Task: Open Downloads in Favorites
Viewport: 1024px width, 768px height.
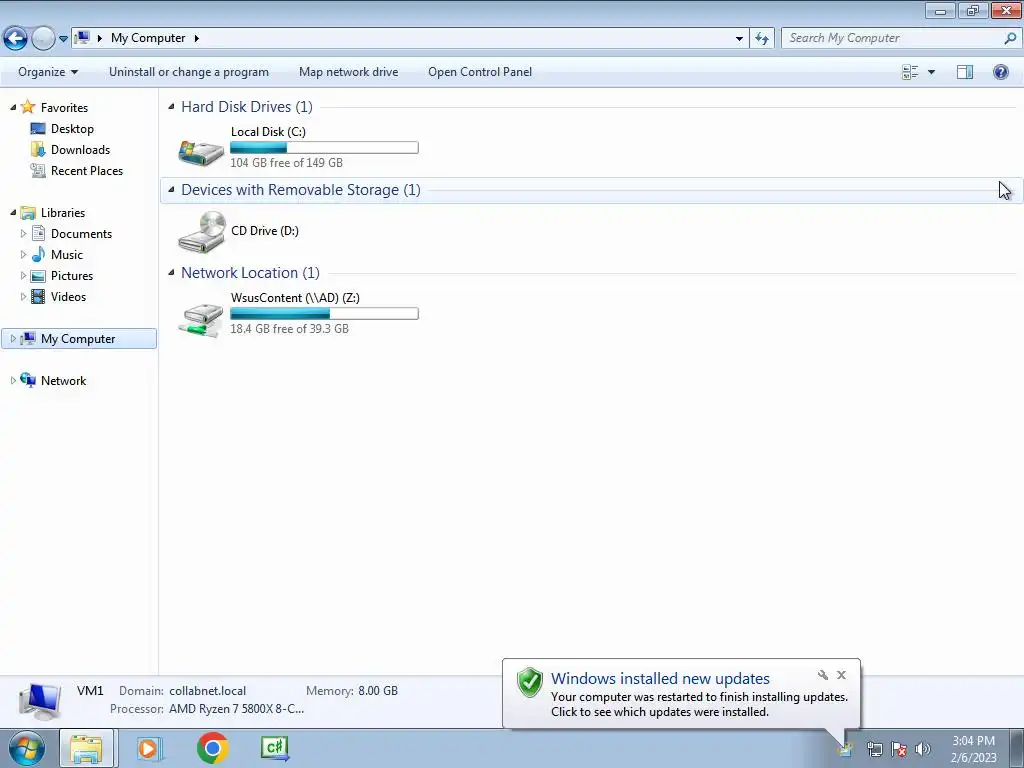Action: pyautogui.click(x=80, y=150)
